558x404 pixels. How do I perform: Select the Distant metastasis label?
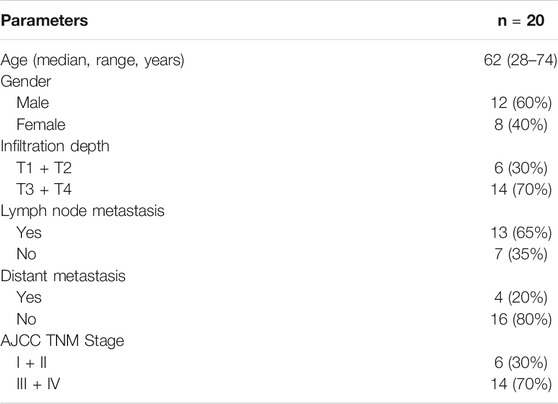63,276
